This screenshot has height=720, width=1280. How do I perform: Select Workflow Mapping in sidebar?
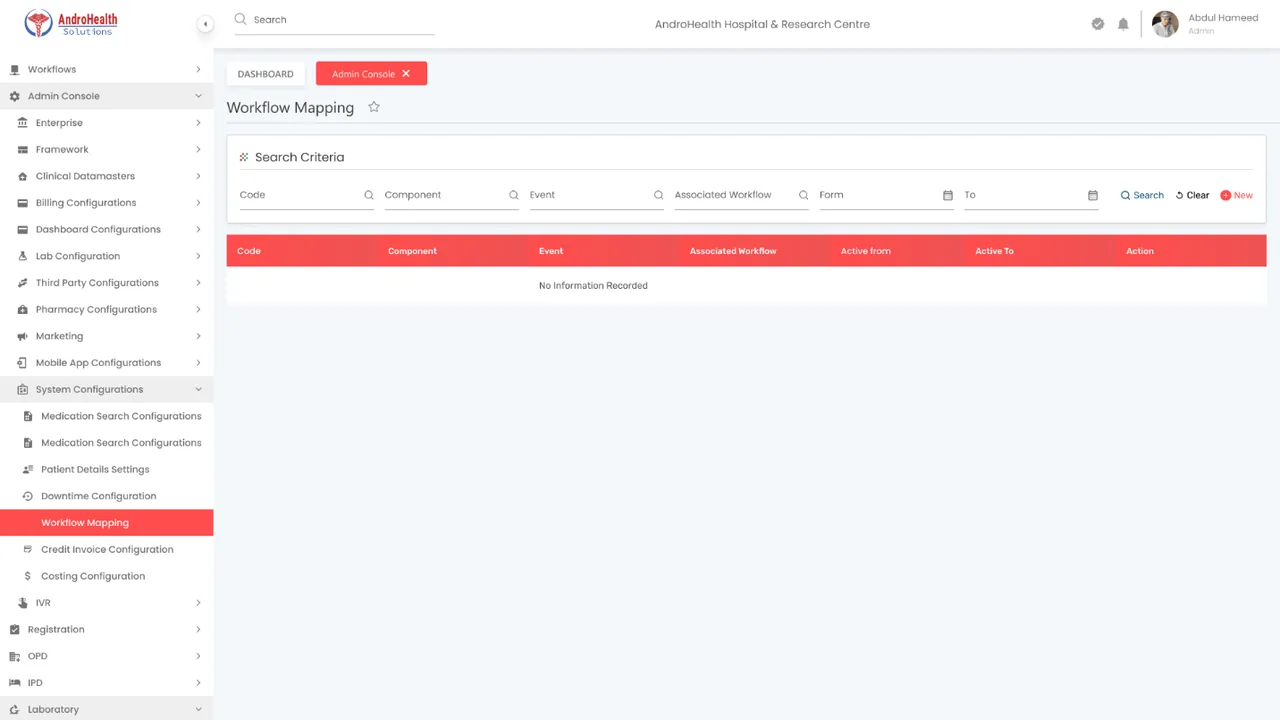tap(107, 523)
